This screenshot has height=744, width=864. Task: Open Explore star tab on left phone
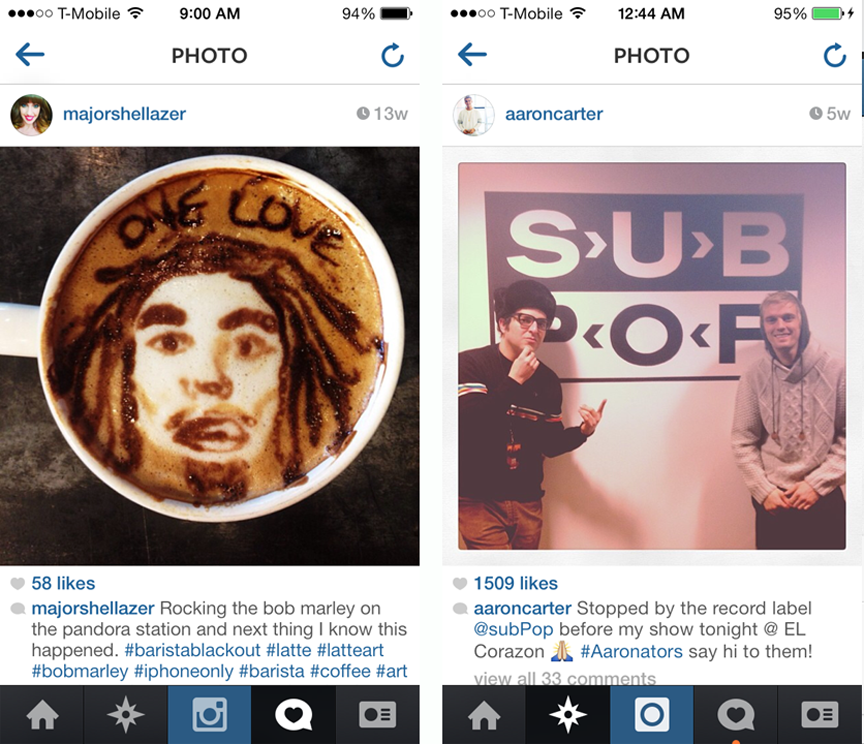point(126,715)
